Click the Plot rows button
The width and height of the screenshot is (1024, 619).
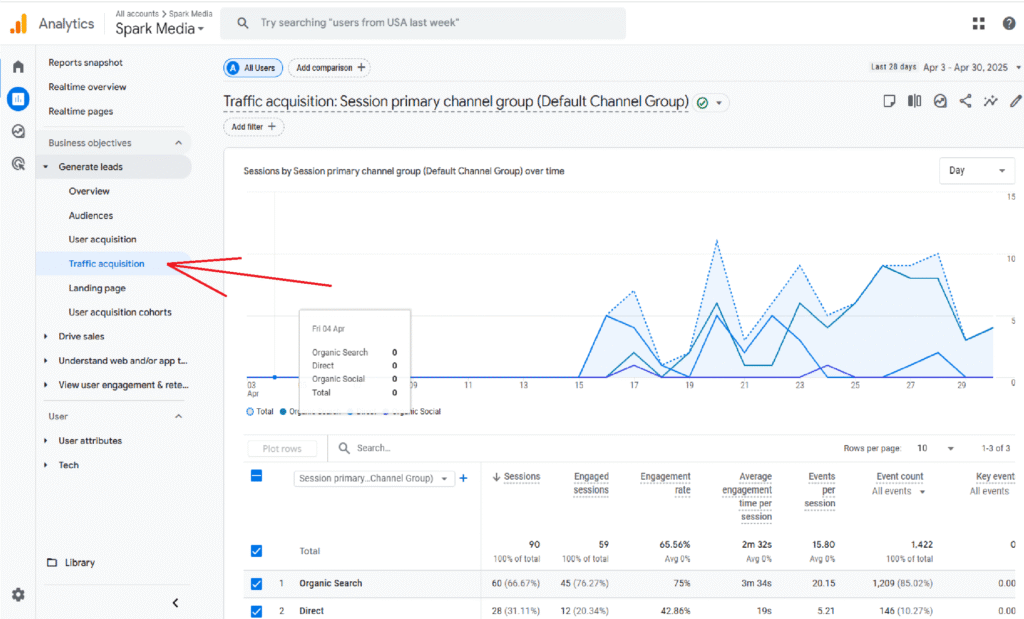[x=282, y=449]
